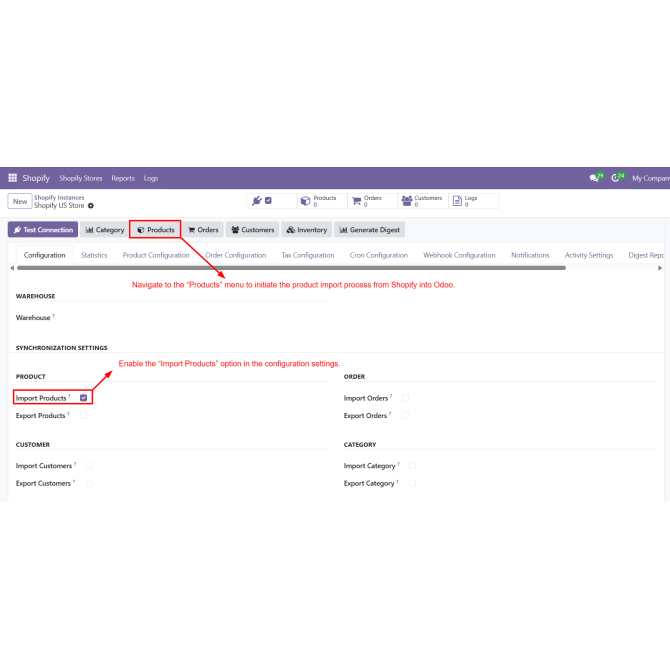Click the Export Category help mark
Image resolution: width=670 pixels, height=670 pixels.
397,482
